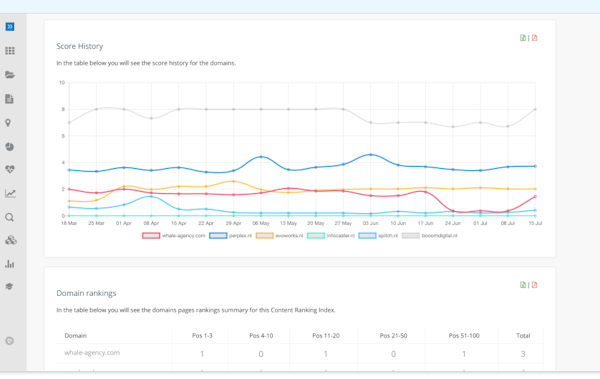
Task: Toggle perplex.nl series in chart legend
Action: (230, 235)
